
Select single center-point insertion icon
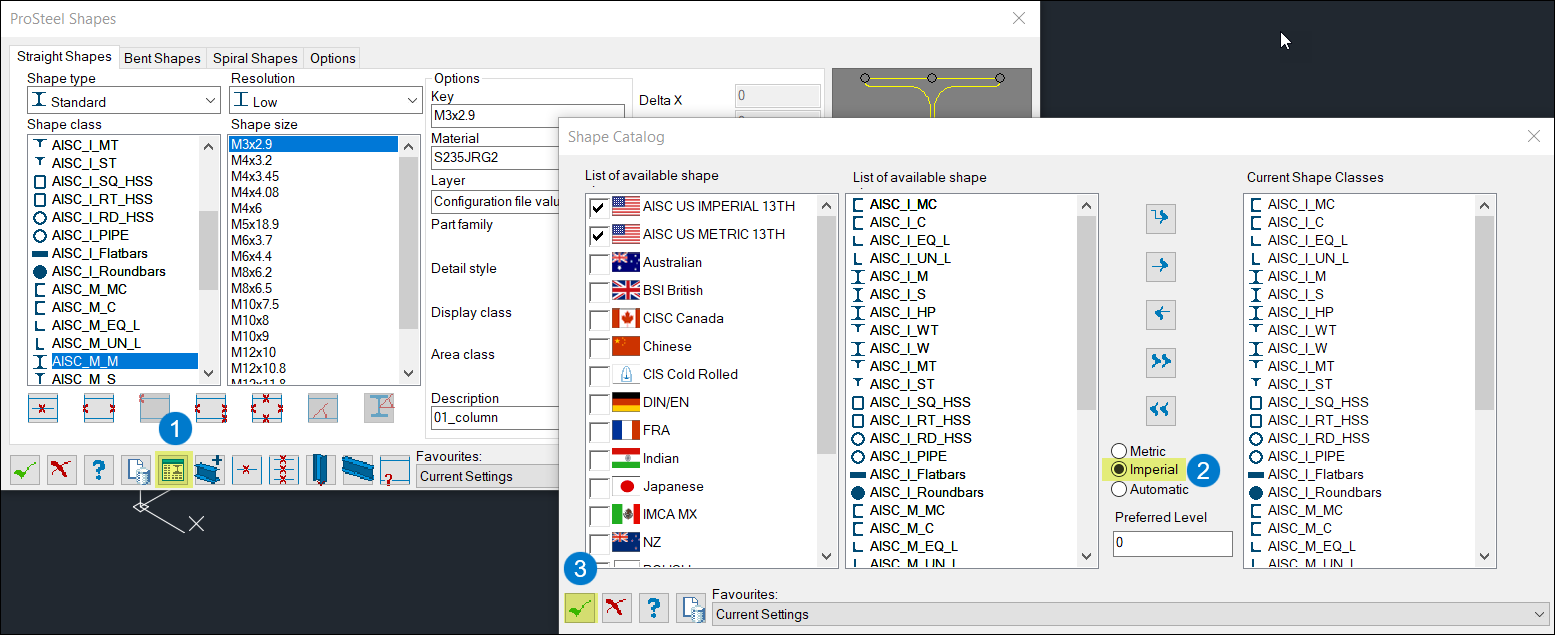pos(247,469)
